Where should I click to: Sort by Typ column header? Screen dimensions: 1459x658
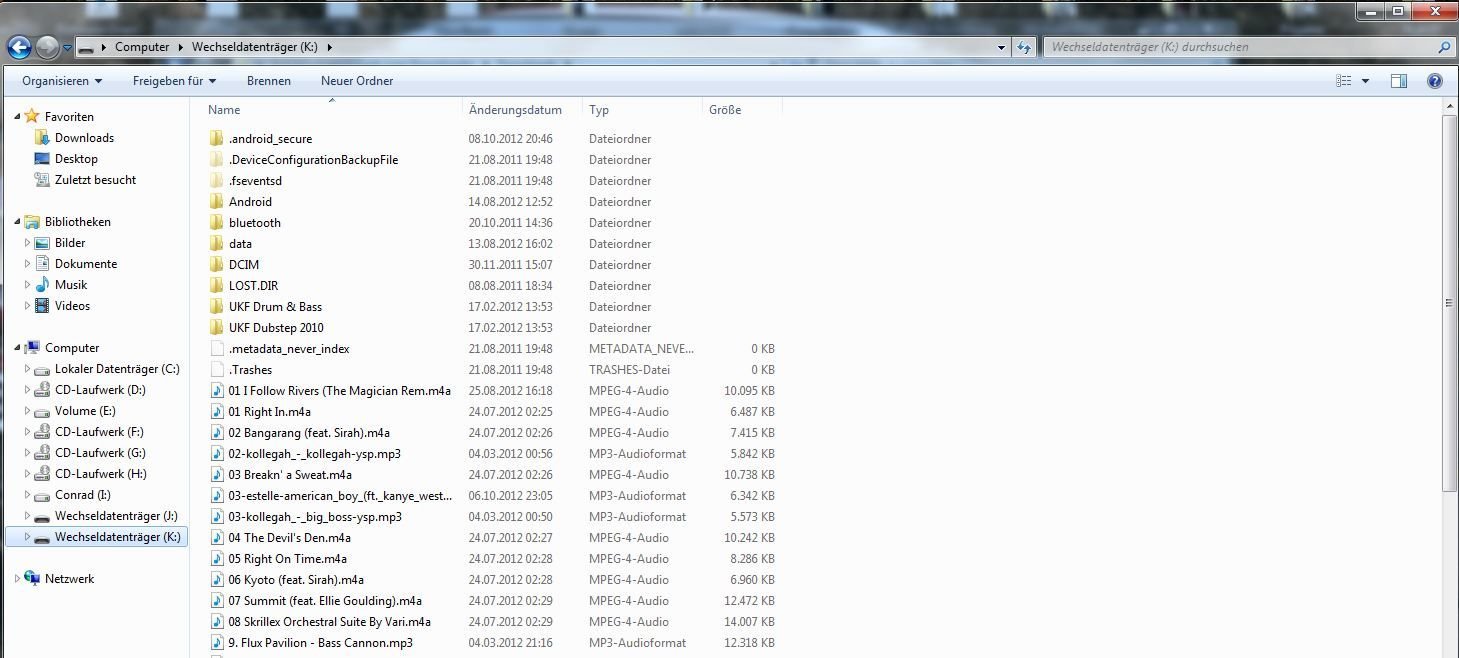599,110
